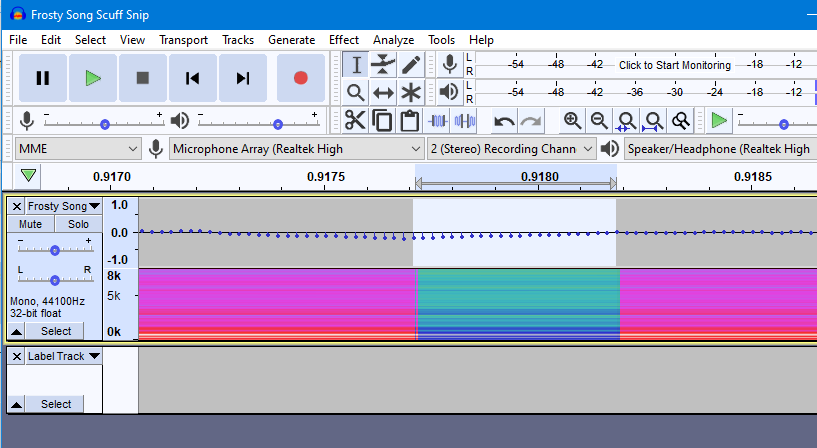The width and height of the screenshot is (817, 448).
Task: Cut the selection with the scissors icon
Action: coord(355,120)
